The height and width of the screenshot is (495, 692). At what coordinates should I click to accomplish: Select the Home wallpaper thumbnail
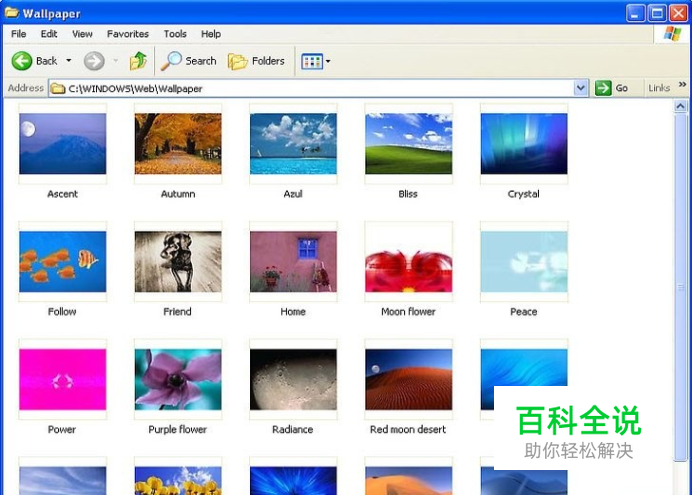tap(293, 262)
